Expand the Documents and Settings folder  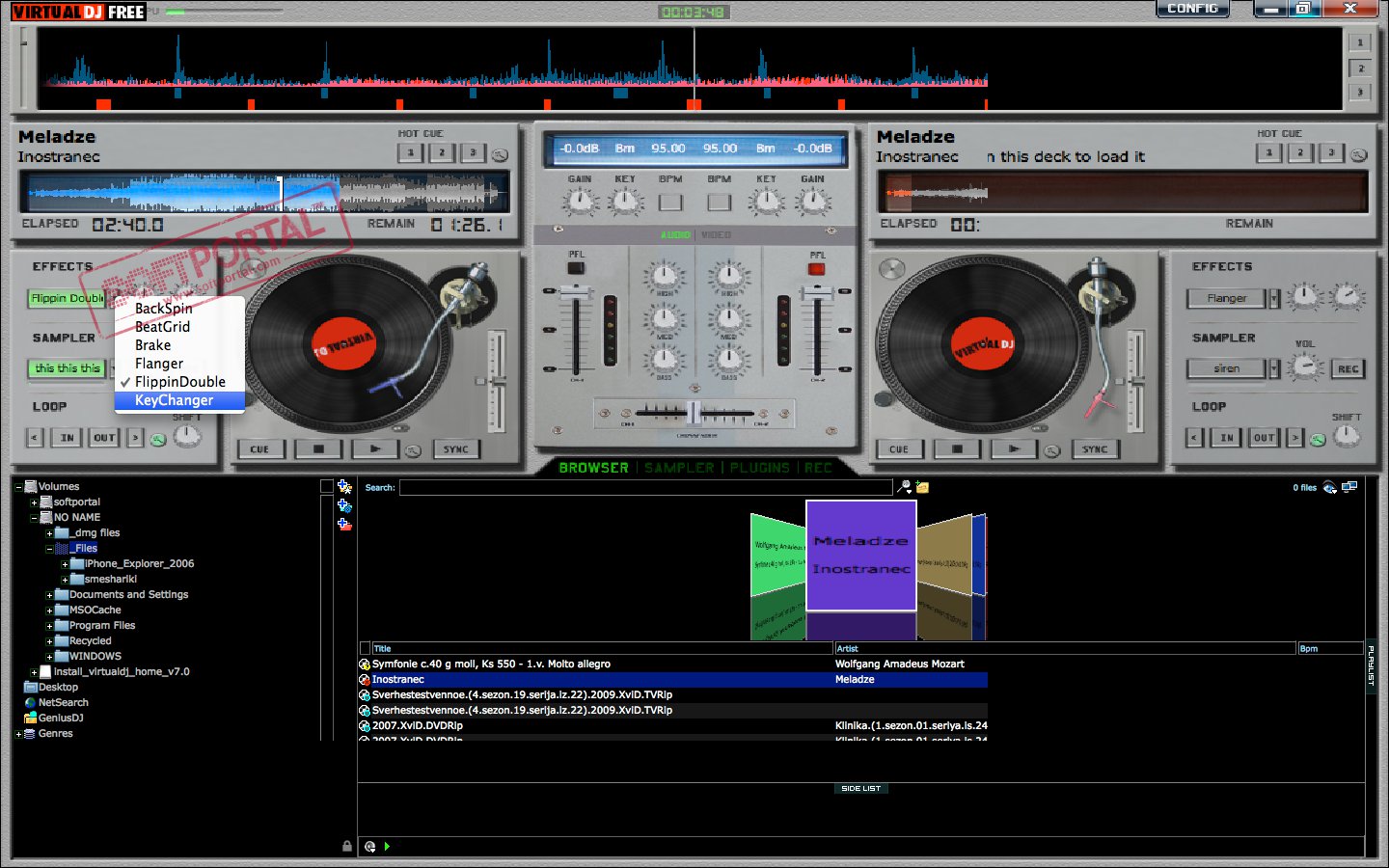coord(49,595)
